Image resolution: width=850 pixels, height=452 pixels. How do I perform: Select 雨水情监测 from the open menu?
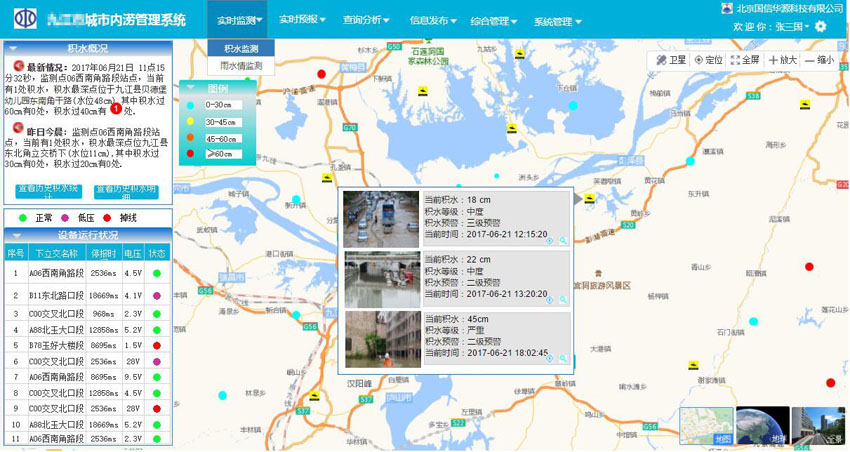241,65
